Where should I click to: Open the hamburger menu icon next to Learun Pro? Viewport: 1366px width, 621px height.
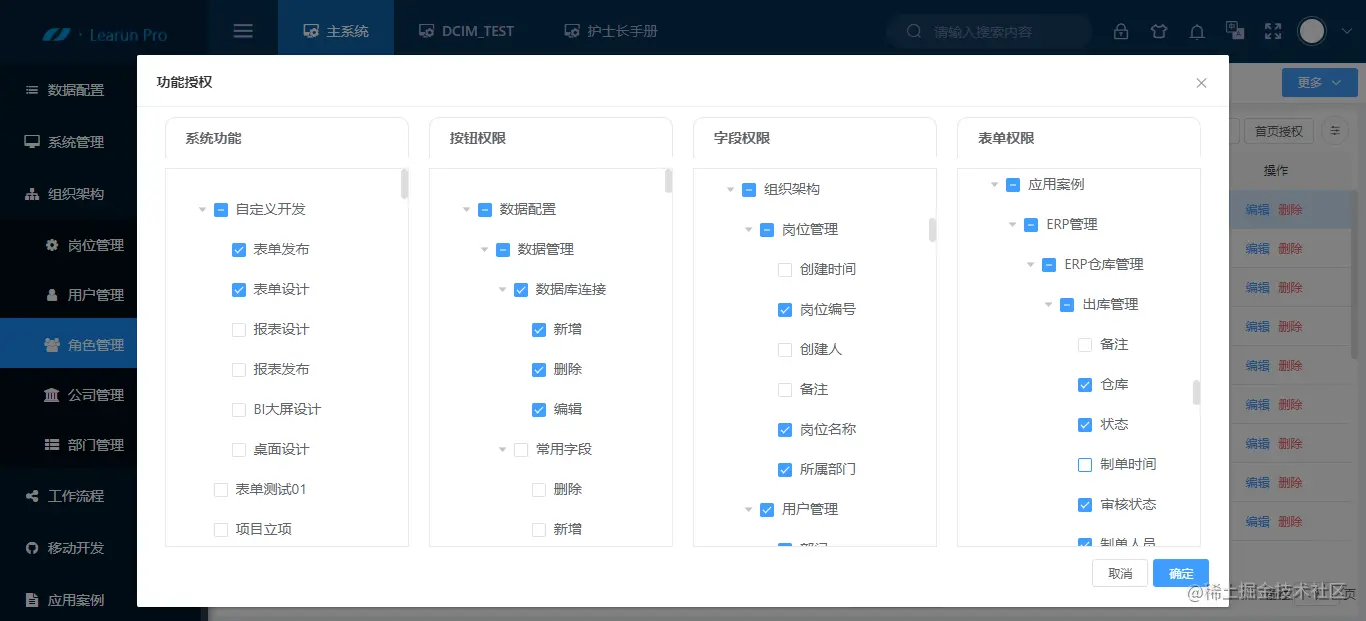[242, 30]
